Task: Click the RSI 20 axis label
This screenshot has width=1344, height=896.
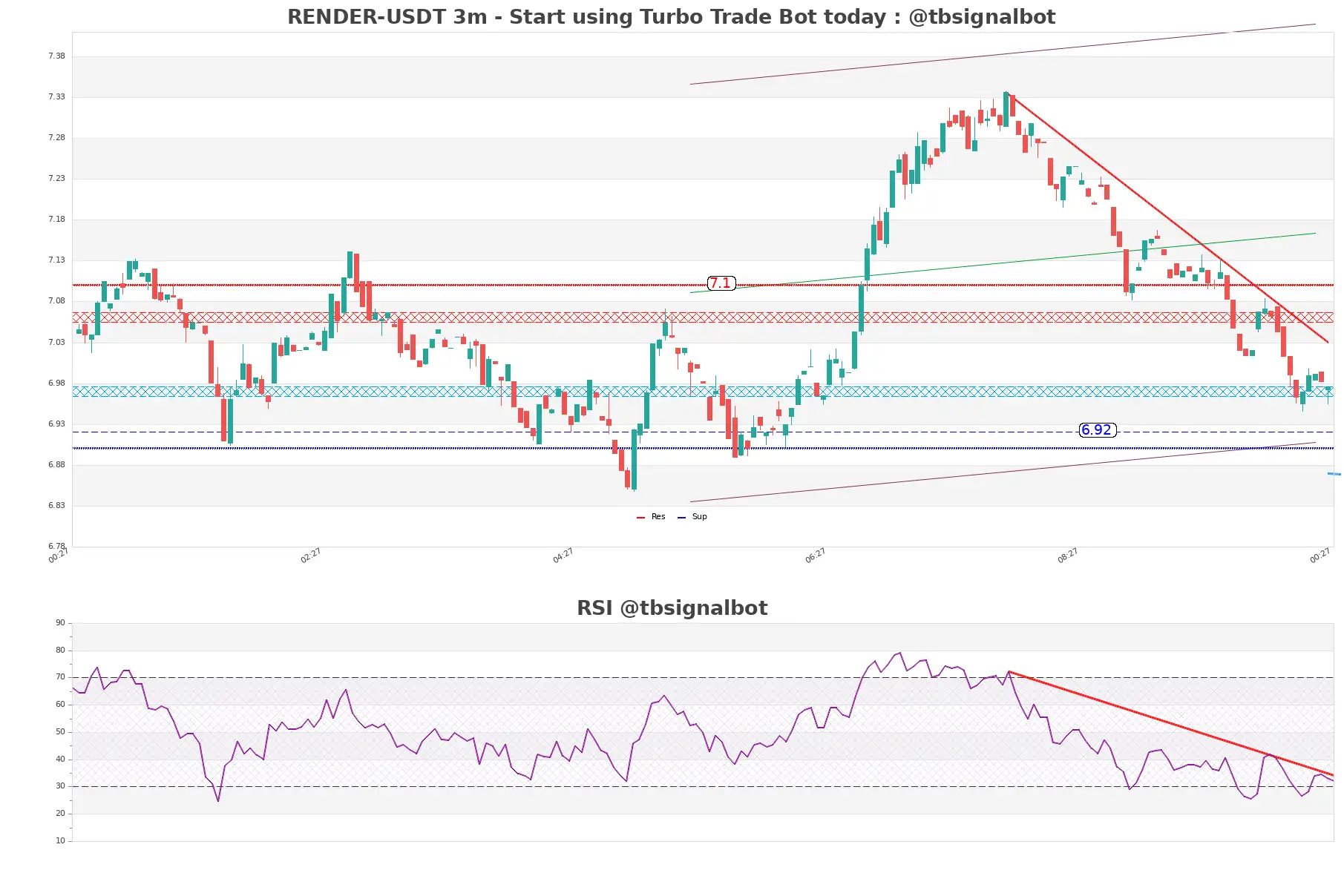Action: coord(60,814)
